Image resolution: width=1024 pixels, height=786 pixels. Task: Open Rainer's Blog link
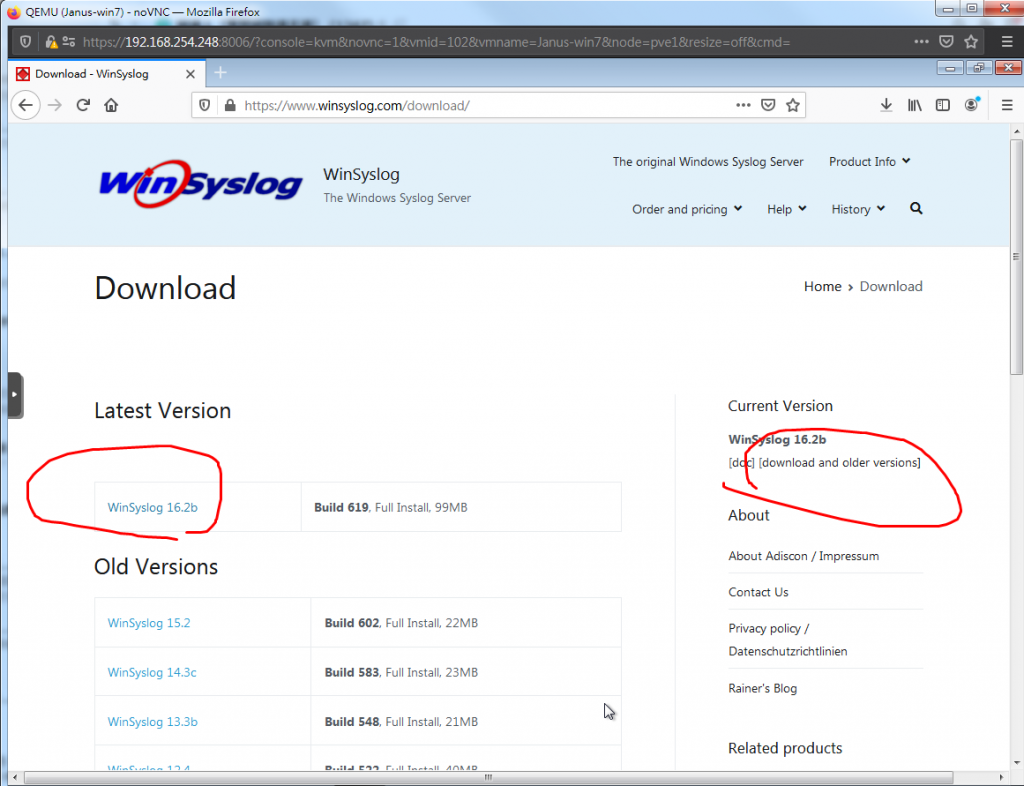(x=762, y=688)
